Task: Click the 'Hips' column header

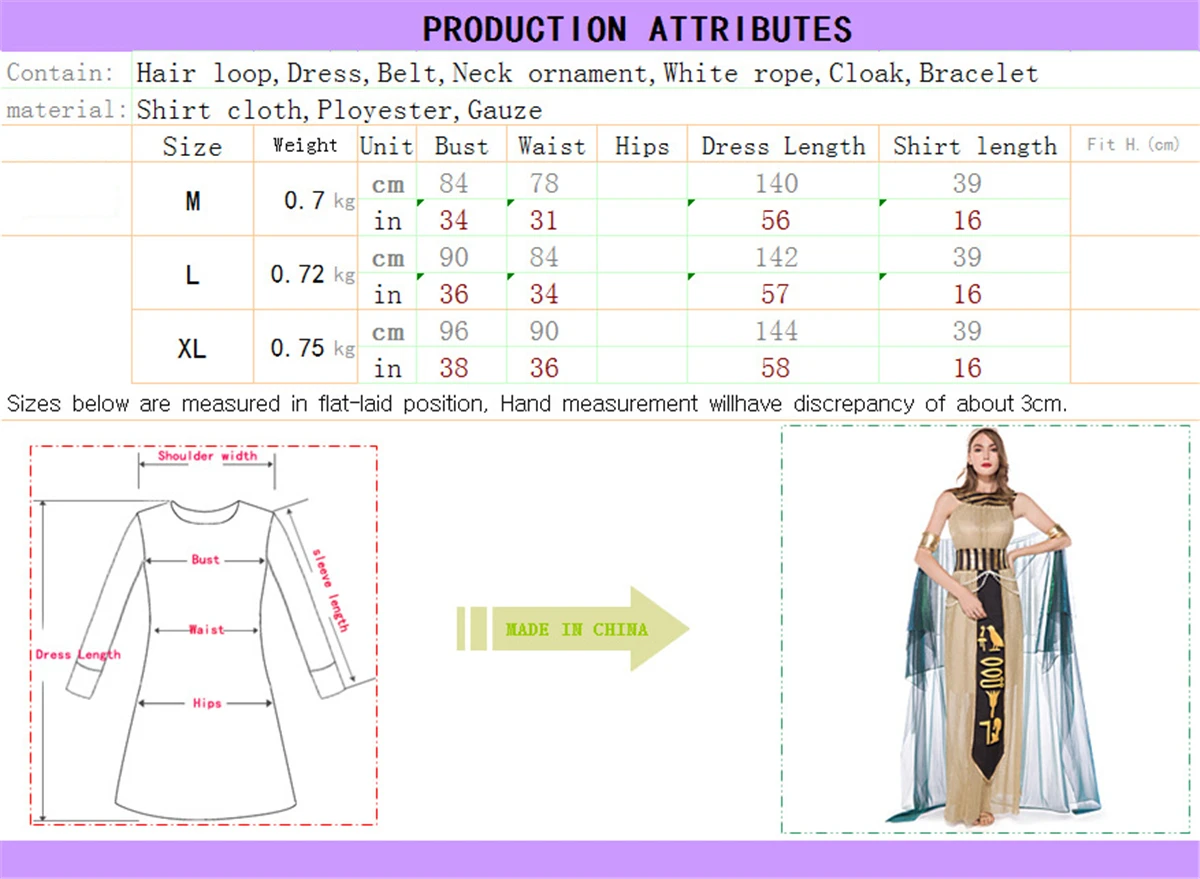Action: (641, 147)
